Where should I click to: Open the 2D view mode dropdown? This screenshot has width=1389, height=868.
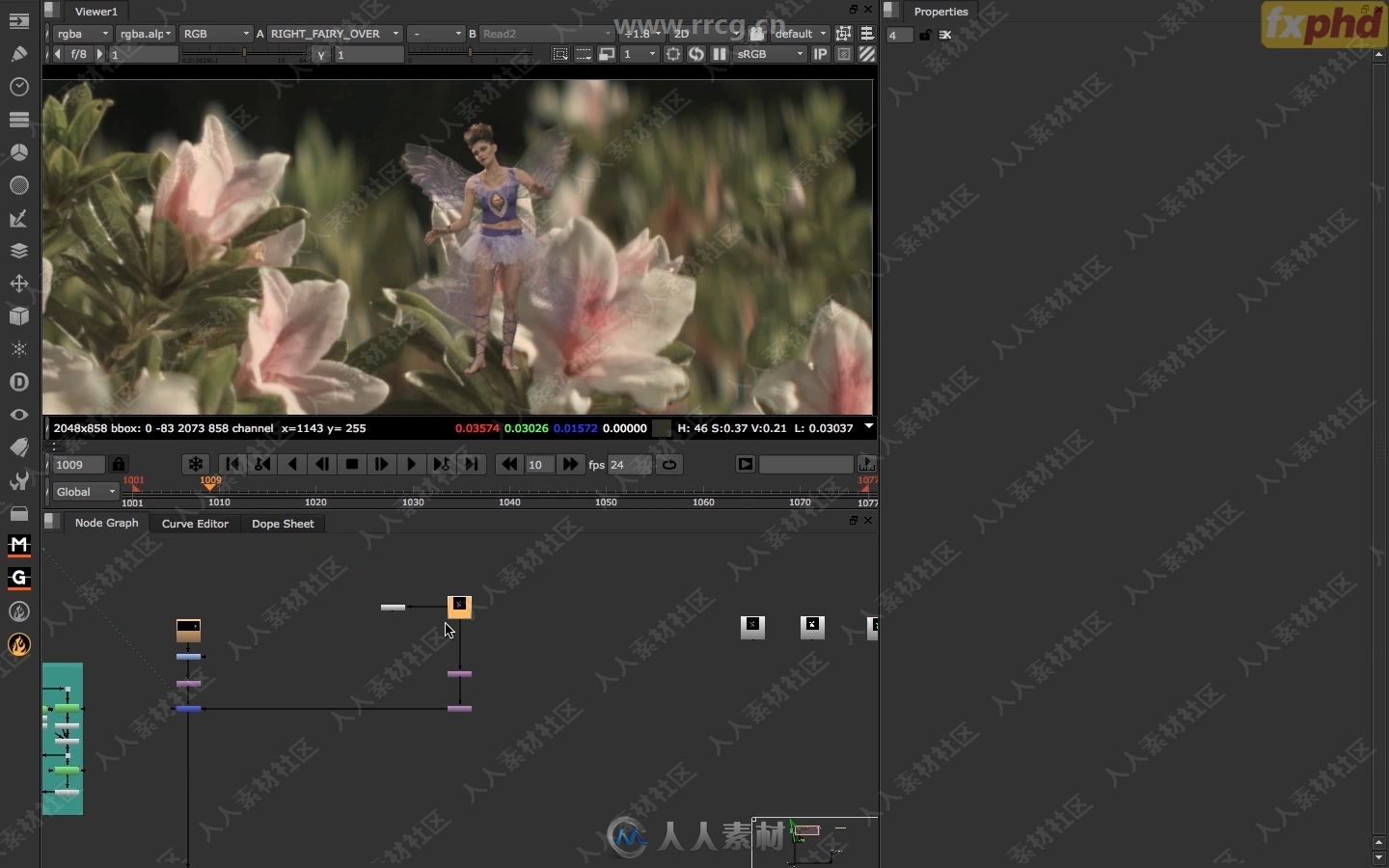pos(706,34)
